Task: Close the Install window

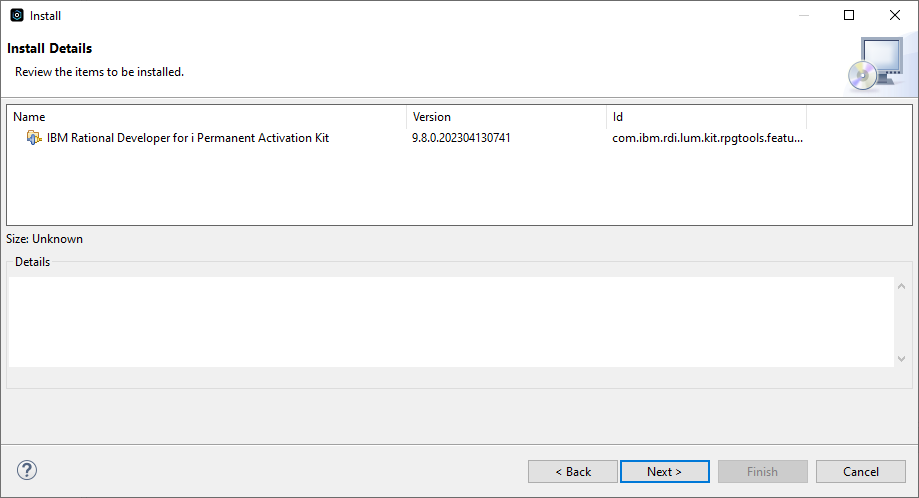Action: (x=894, y=15)
